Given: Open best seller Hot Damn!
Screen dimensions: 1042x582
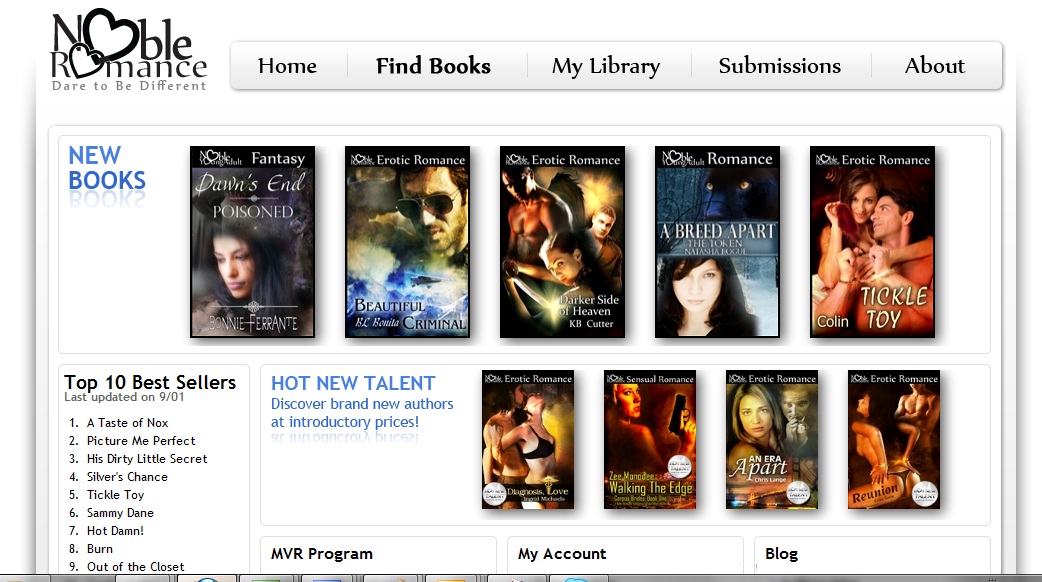Looking at the screenshot, I should coord(115,531).
